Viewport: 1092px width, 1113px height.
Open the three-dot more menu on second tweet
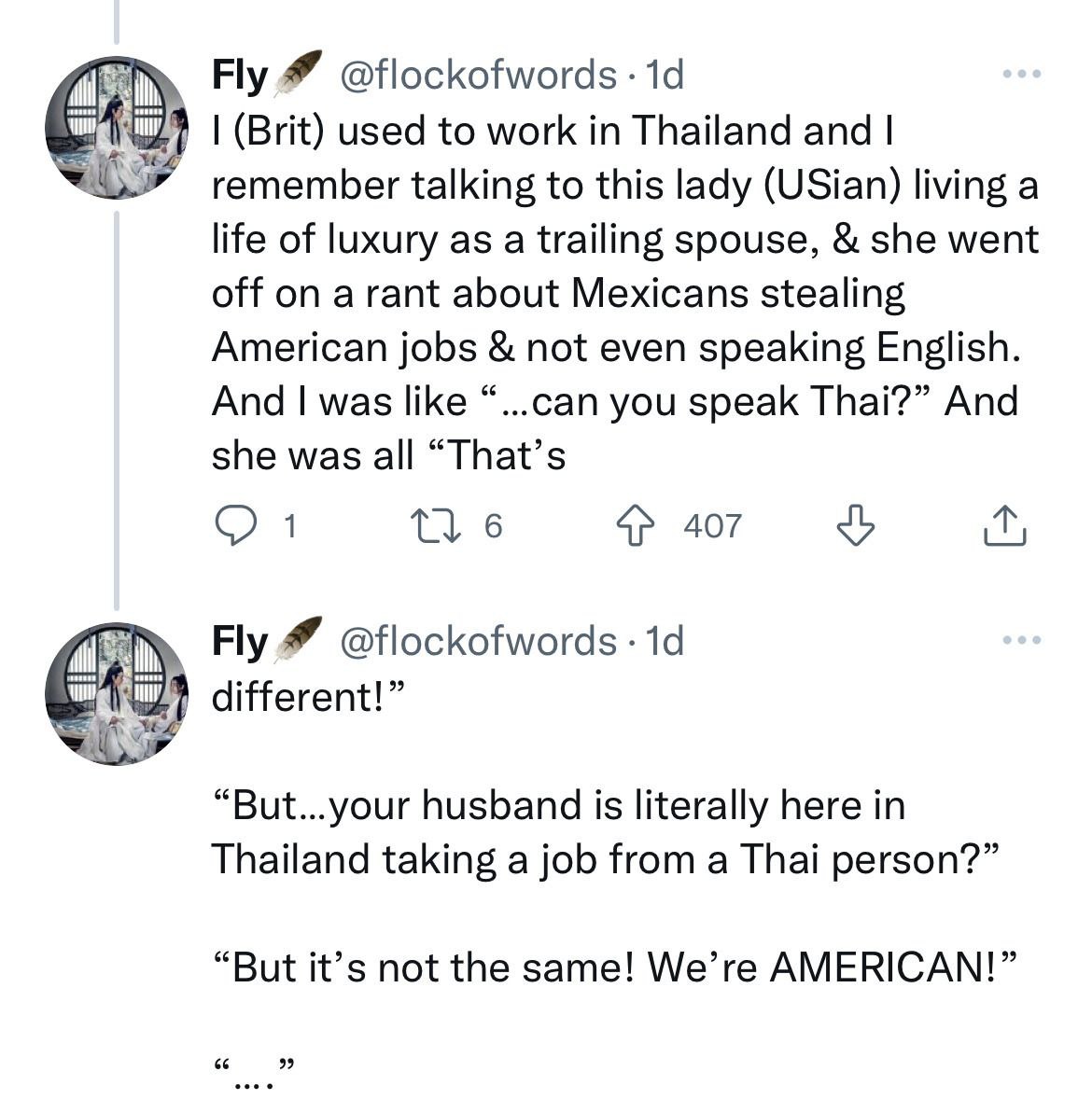click(x=1022, y=640)
